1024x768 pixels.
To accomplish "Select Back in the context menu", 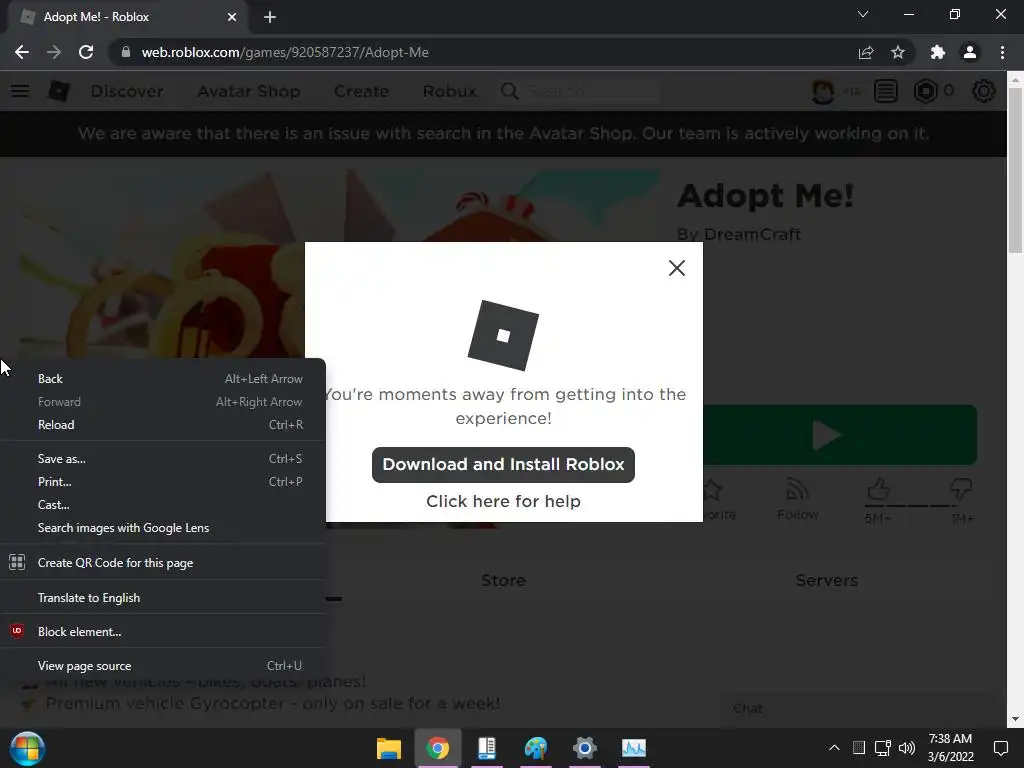I will coord(163,379).
